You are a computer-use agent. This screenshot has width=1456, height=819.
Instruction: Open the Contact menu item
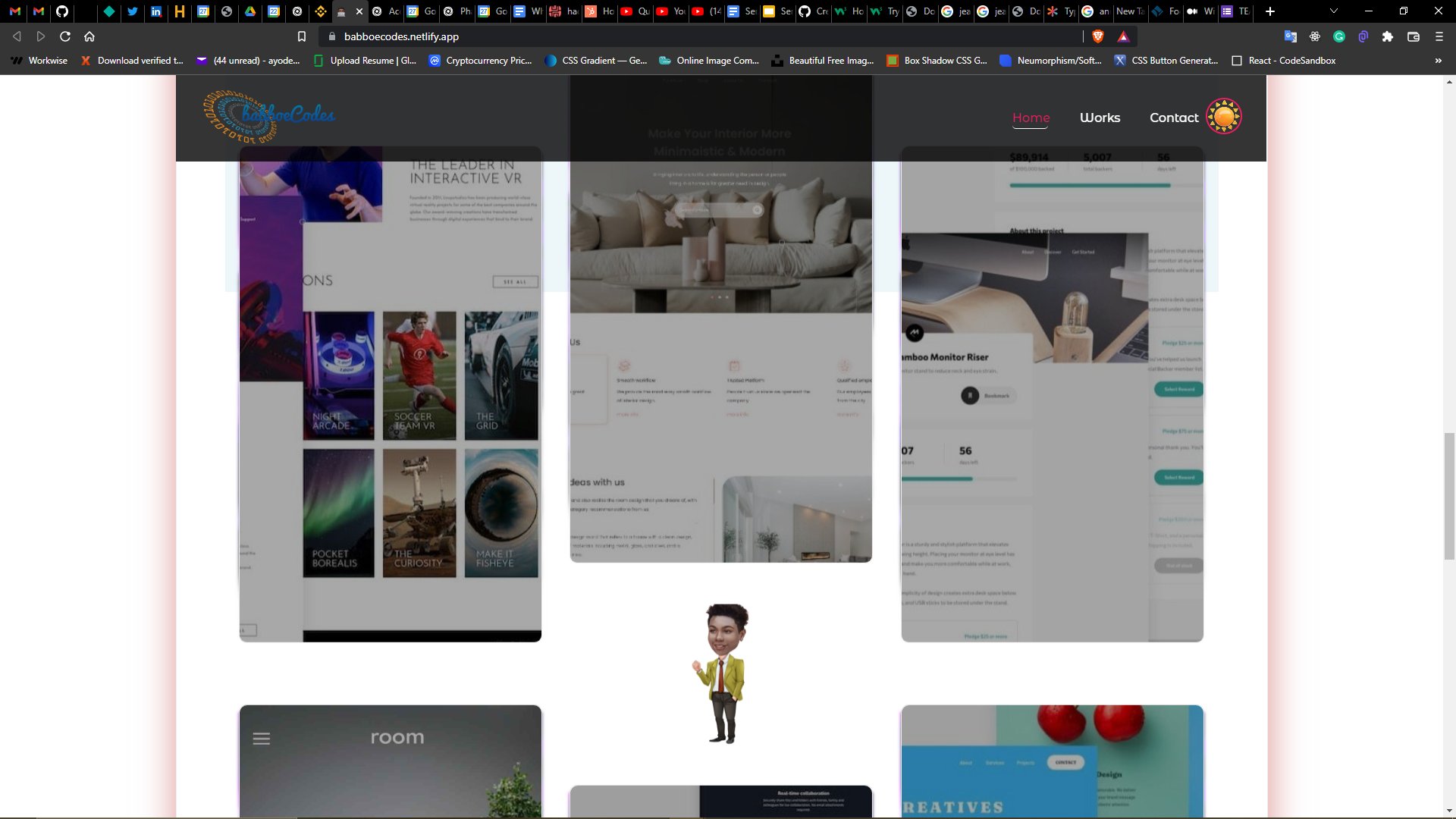[1174, 117]
